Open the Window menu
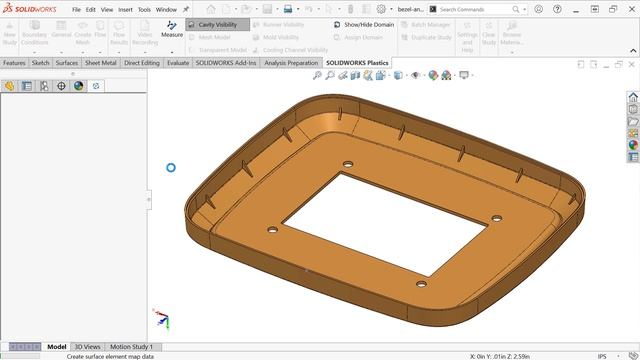This screenshot has height=360, width=640. point(166,9)
